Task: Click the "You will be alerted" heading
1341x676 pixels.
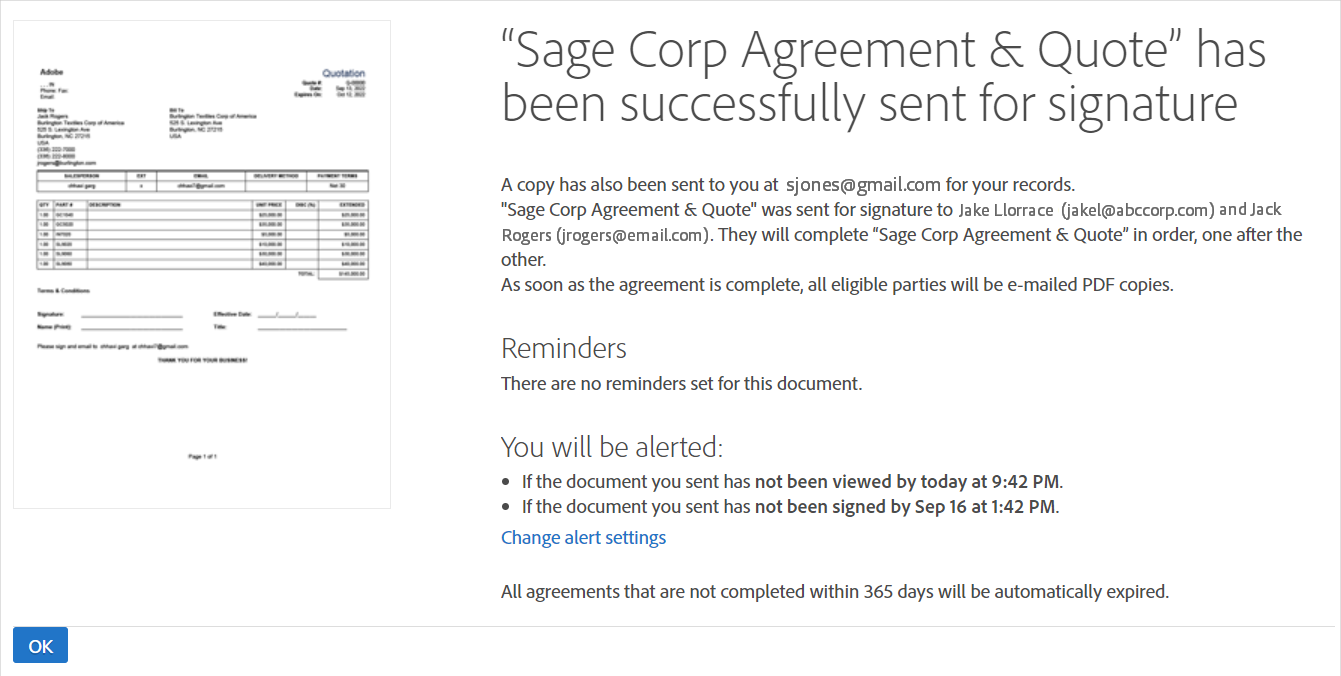Action: 611,446
